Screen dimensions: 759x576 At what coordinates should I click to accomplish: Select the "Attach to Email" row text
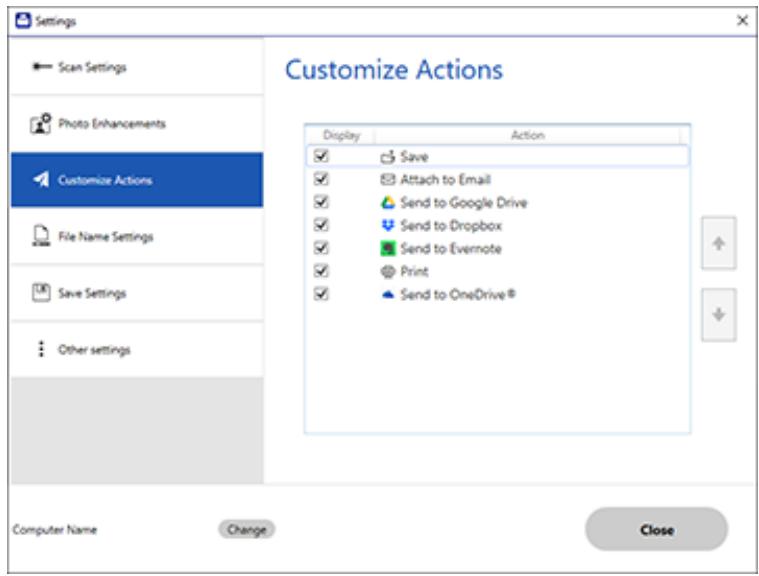[x=445, y=180]
